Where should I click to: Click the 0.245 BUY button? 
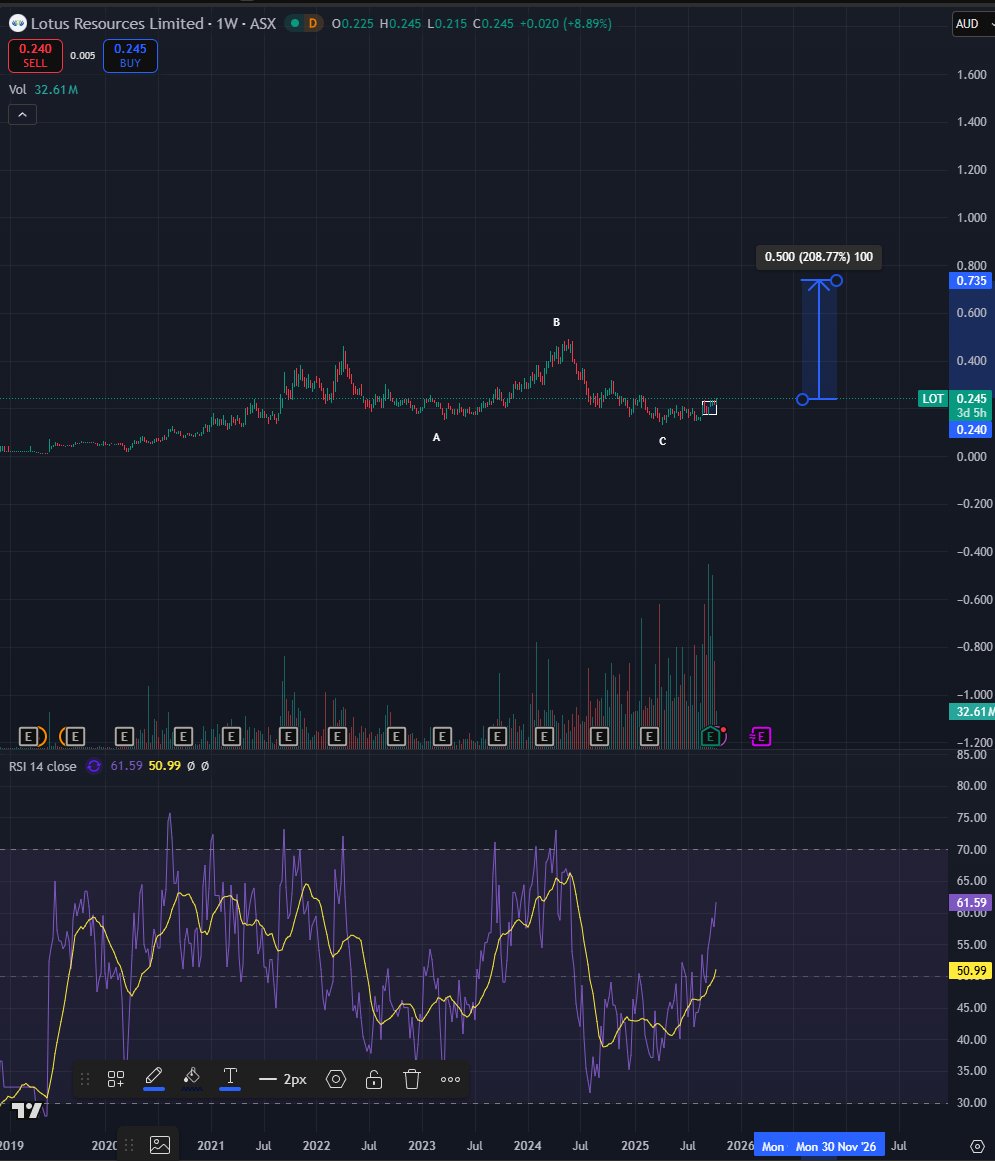130,56
